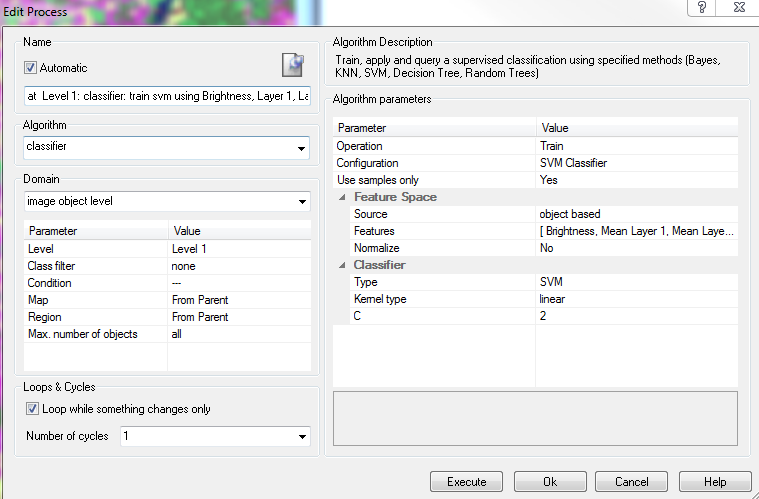The width and height of the screenshot is (759, 499).
Task: Click the Cancel button
Action: tap(632, 482)
